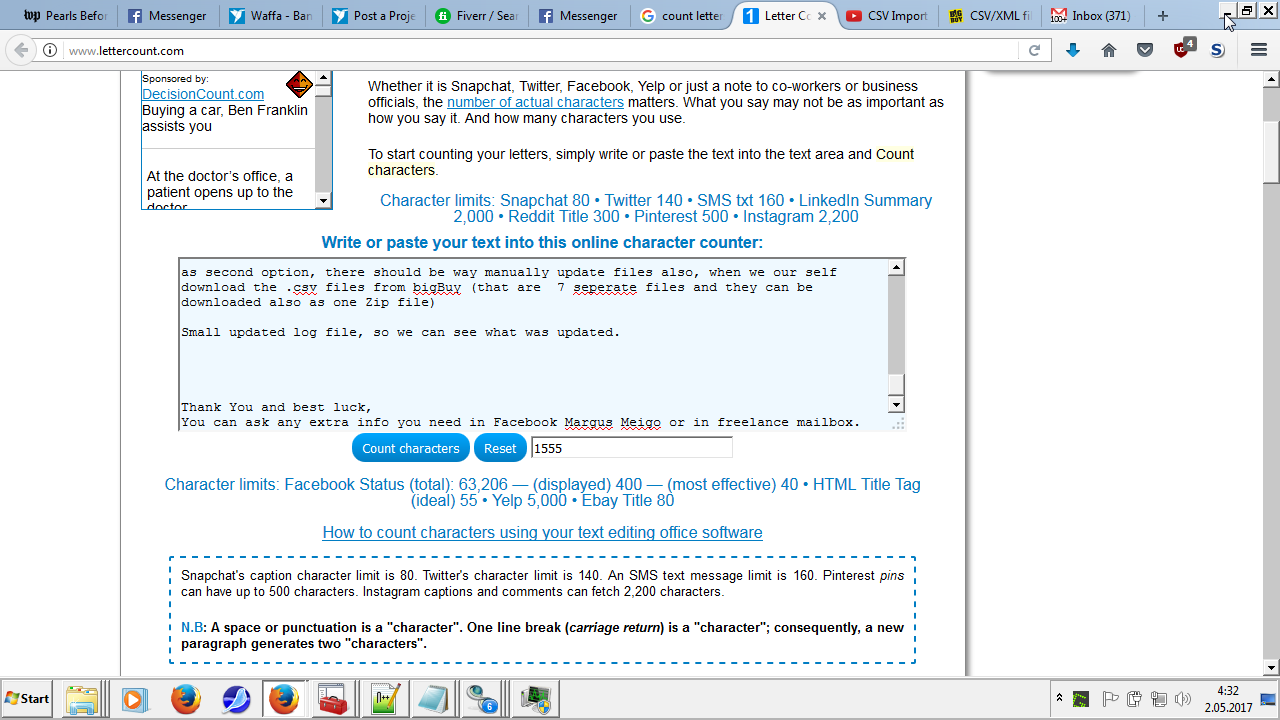This screenshot has width=1280, height=720.
Task: Click the page scrollbar up arrow
Action: click(x=1271, y=78)
